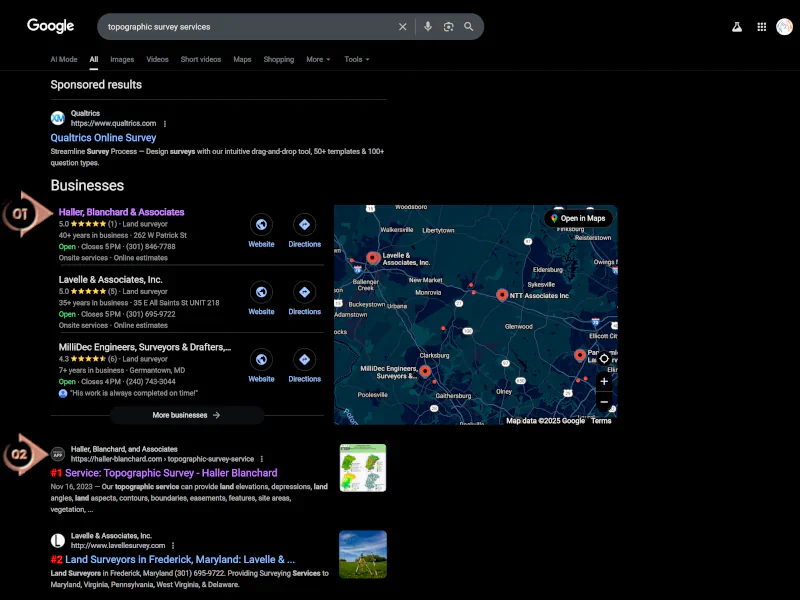Open the Tools dropdown
800x600 pixels.
click(x=356, y=59)
